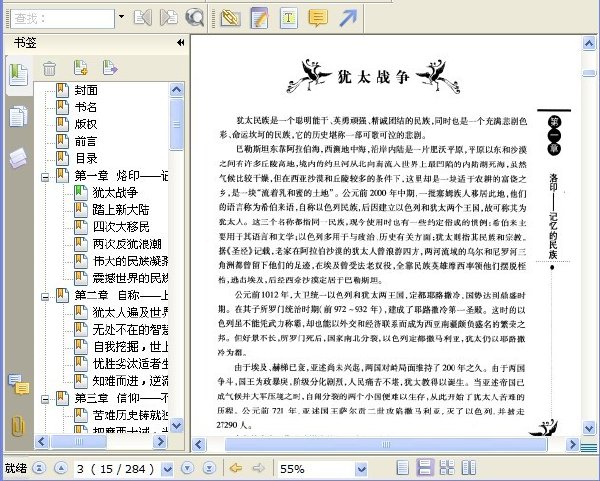600x481 pixels.
Task: Click bookmark list horizontal scroll right arrow
Action: pyautogui.click(x=160, y=442)
